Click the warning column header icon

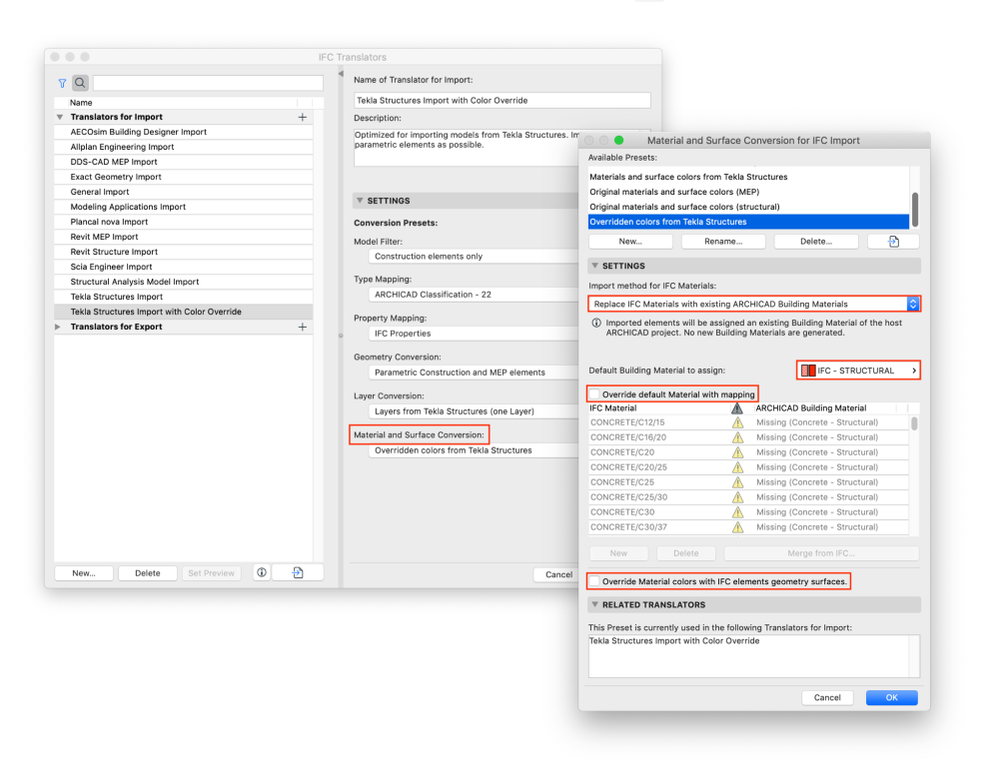click(x=737, y=408)
